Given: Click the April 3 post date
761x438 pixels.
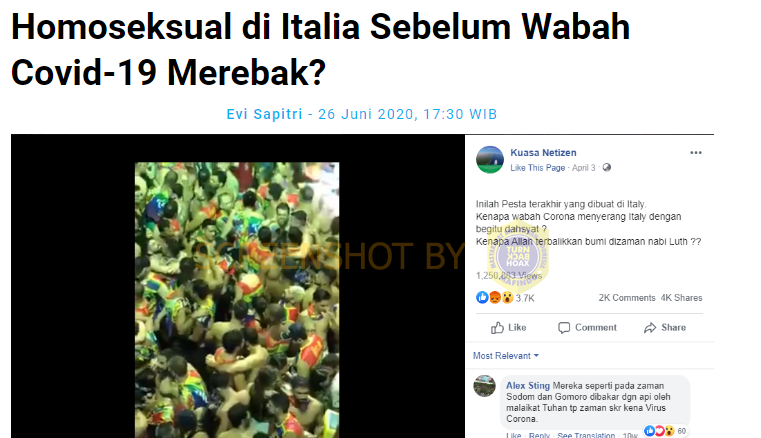Looking at the screenshot, I should pyautogui.click(x=583, y=168).
